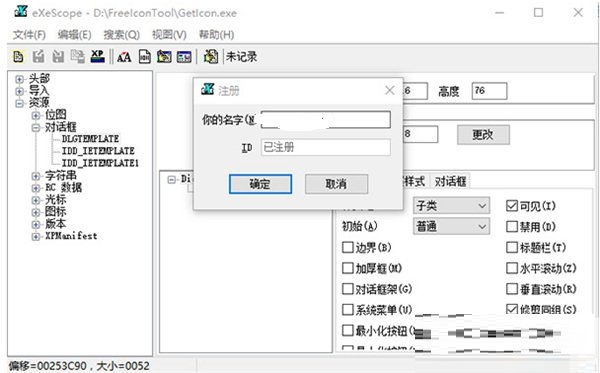
Task: Click the greyed-out Copy toolbar icon
Action: tap(77, 57)
